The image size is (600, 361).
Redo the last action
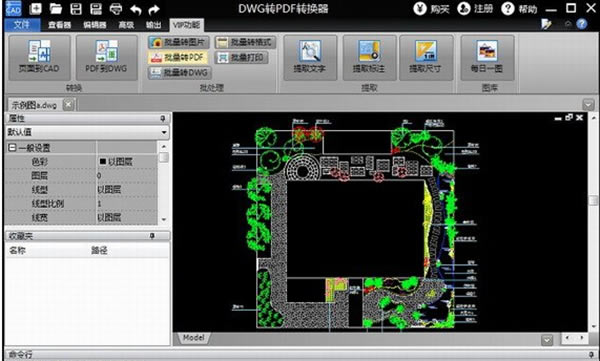tap(154, 9)
